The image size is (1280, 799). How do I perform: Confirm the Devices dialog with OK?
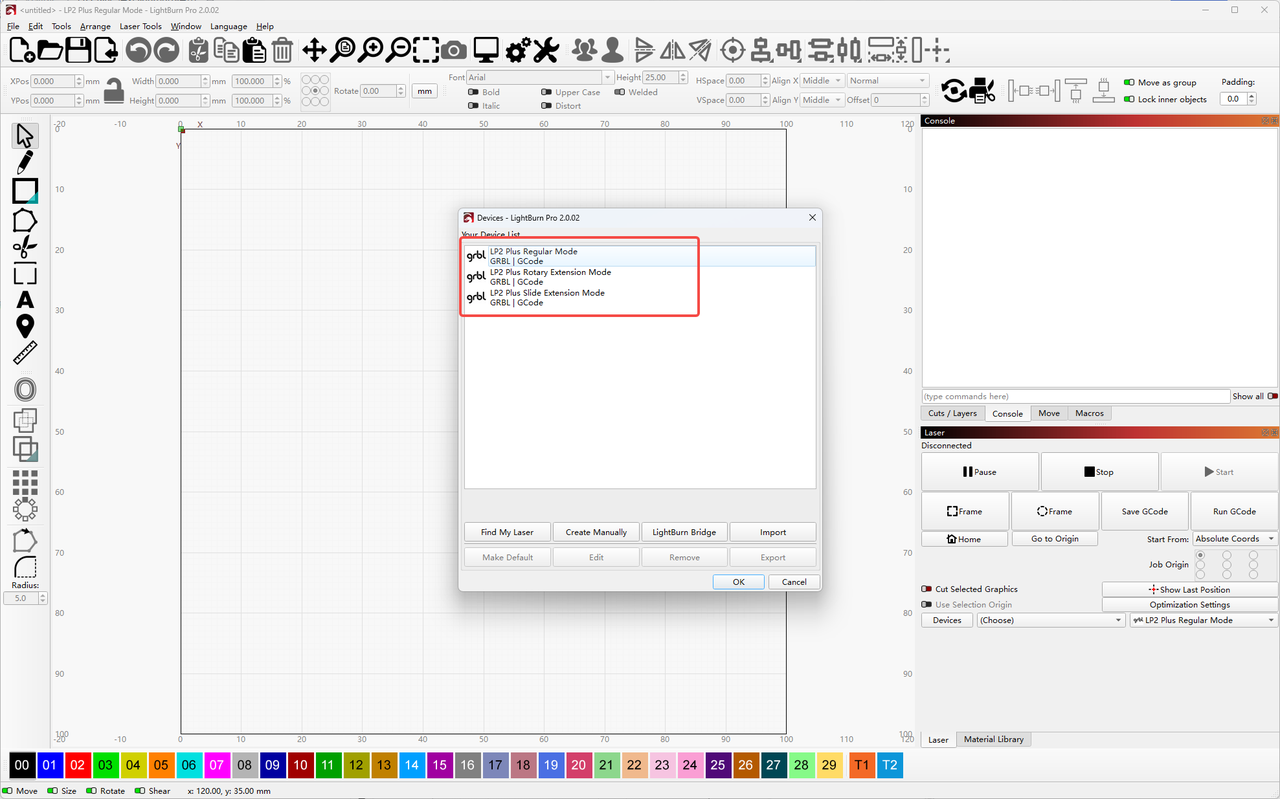(738, 582)
